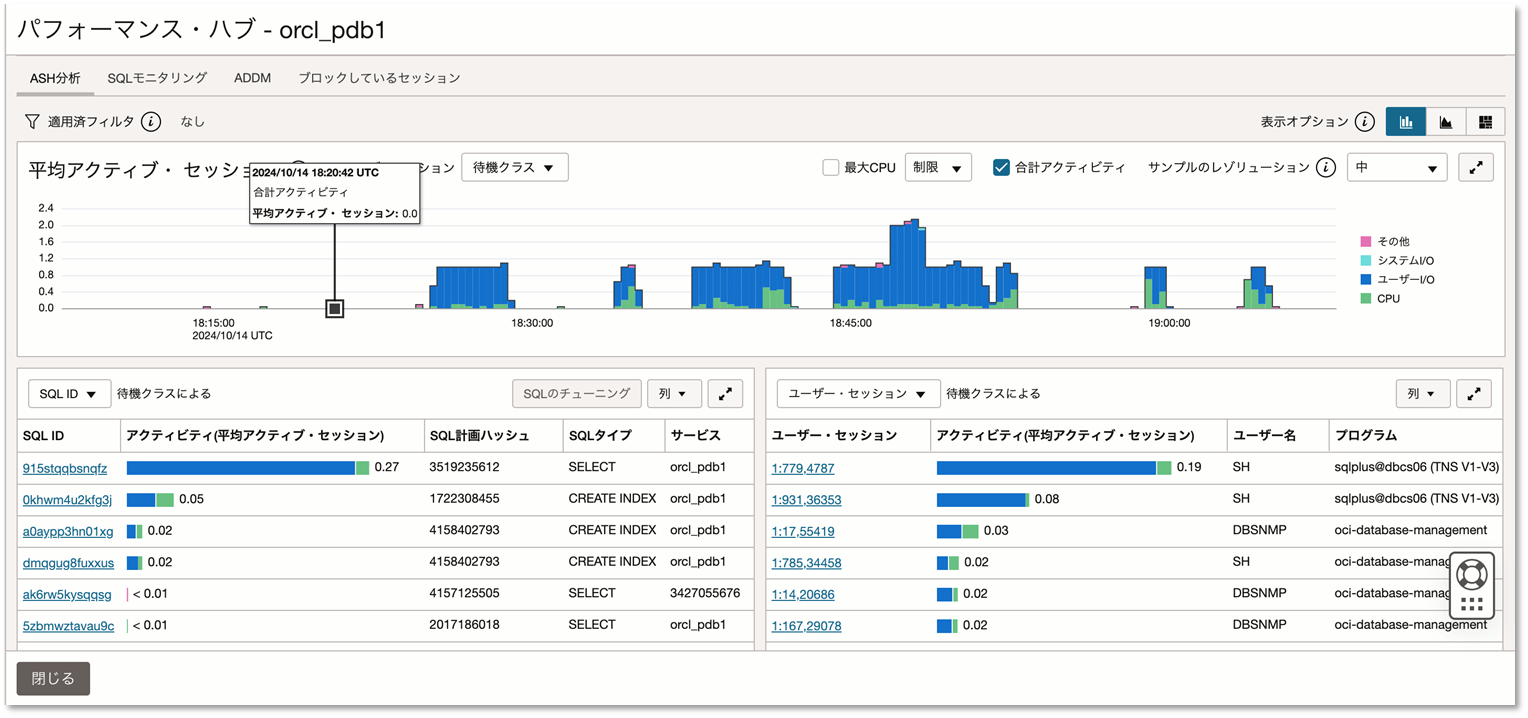Screen dimensions: 1528x718
Task: Expand the average active sessions chart
Action: tap(1475, 168)
